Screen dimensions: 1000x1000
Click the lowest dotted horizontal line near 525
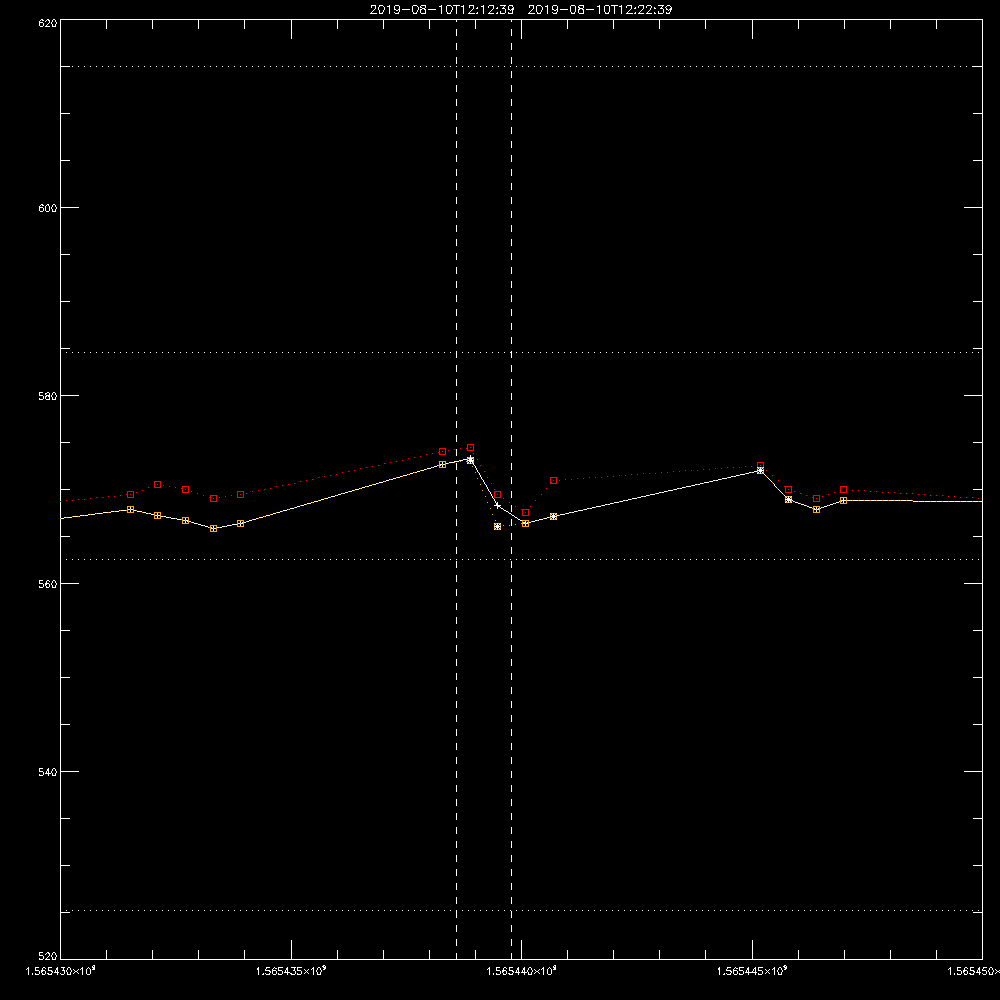pos(521,911)
